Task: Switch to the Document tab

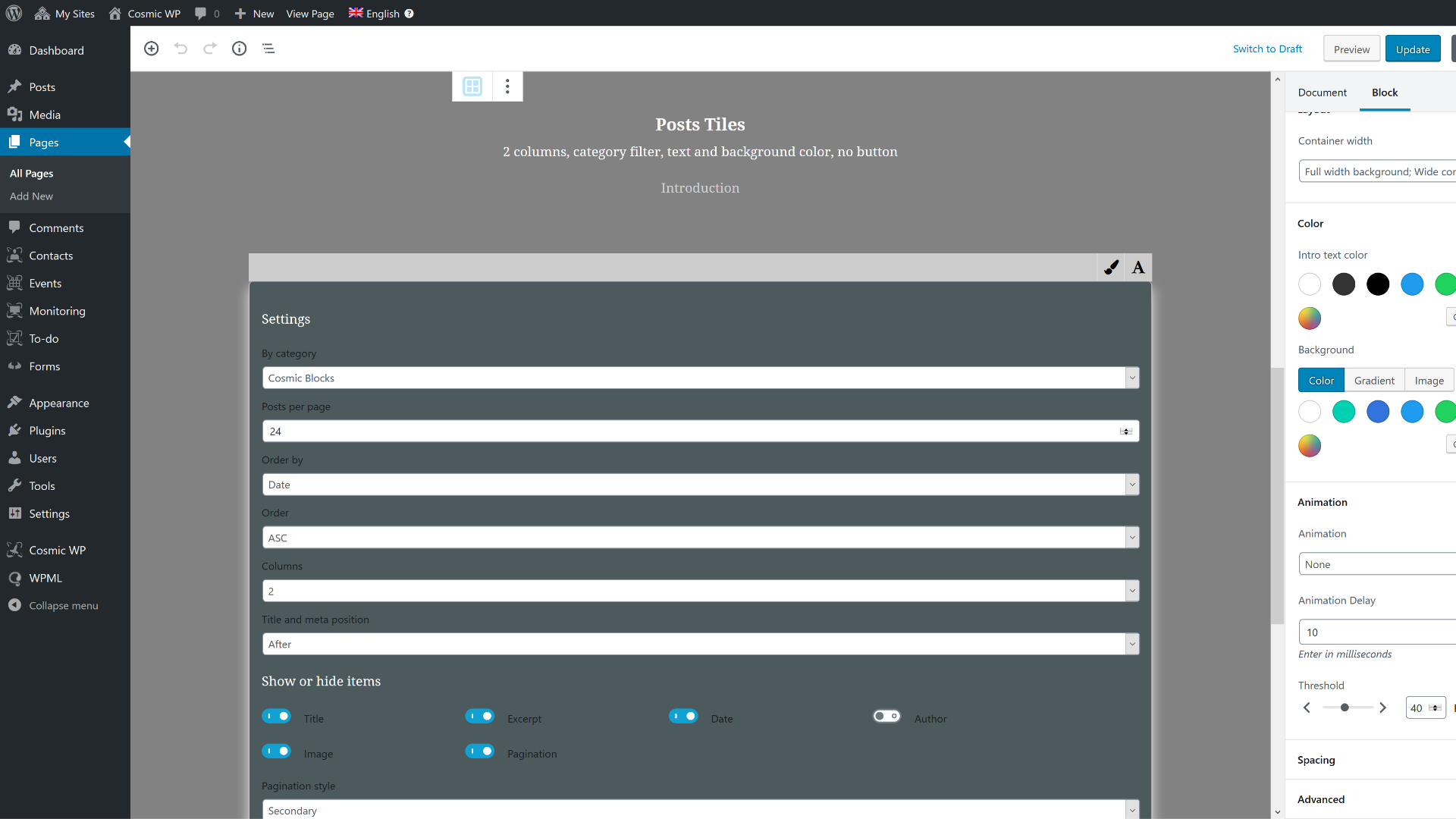Action: [1322, 93]
